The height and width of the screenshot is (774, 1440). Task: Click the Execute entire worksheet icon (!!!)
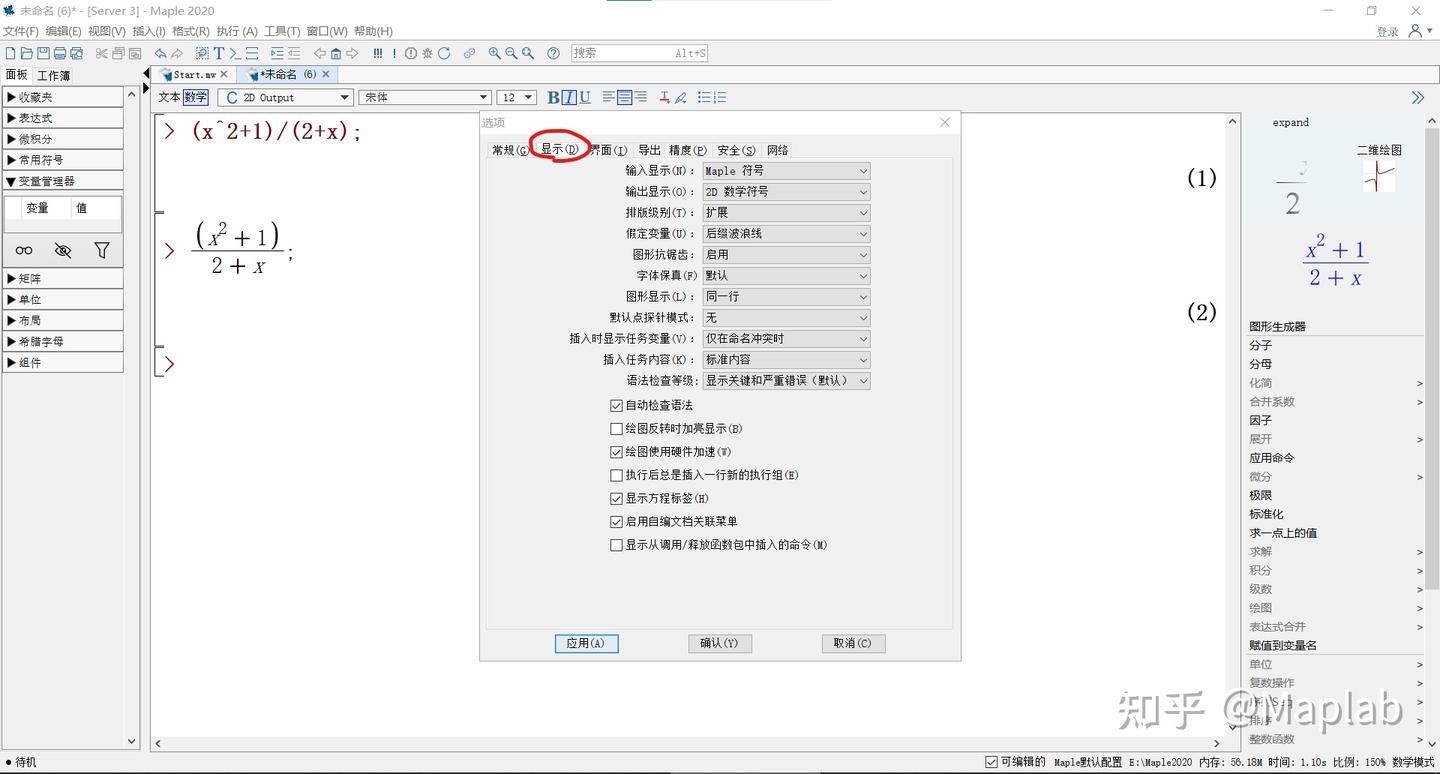[378, 53]
